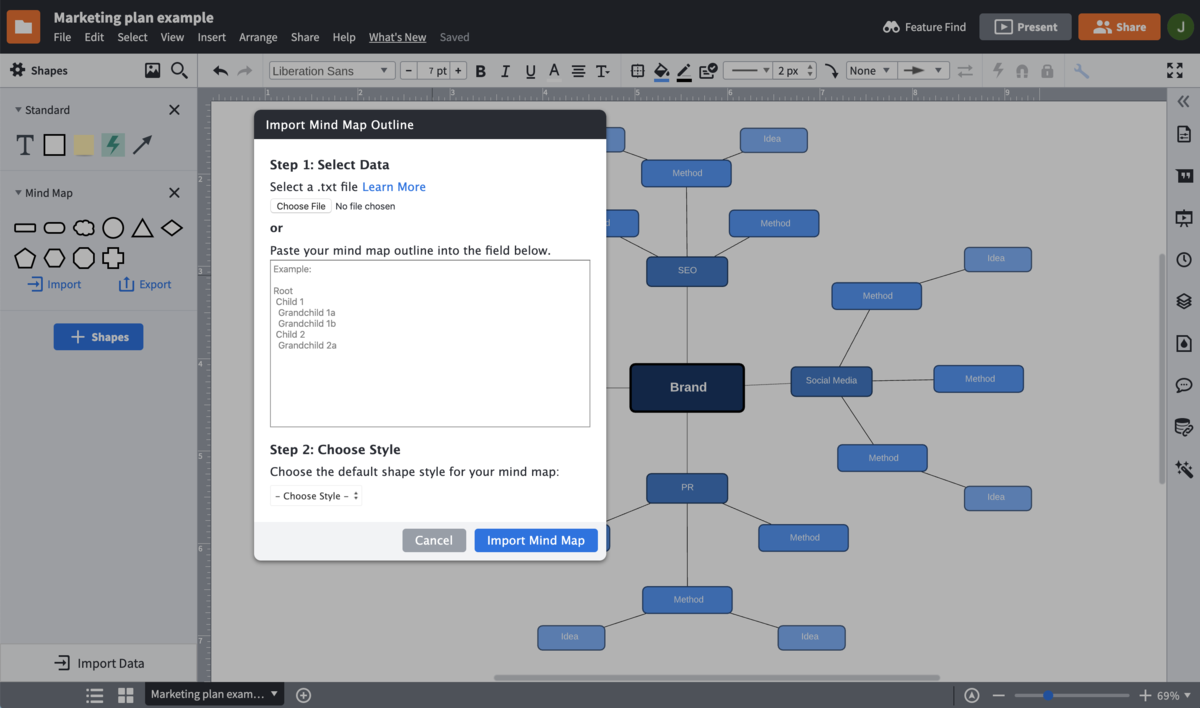Screen dimensions: 1200x708
Task: Toggle italic text formatting
Action: click(x=505, y=71)
